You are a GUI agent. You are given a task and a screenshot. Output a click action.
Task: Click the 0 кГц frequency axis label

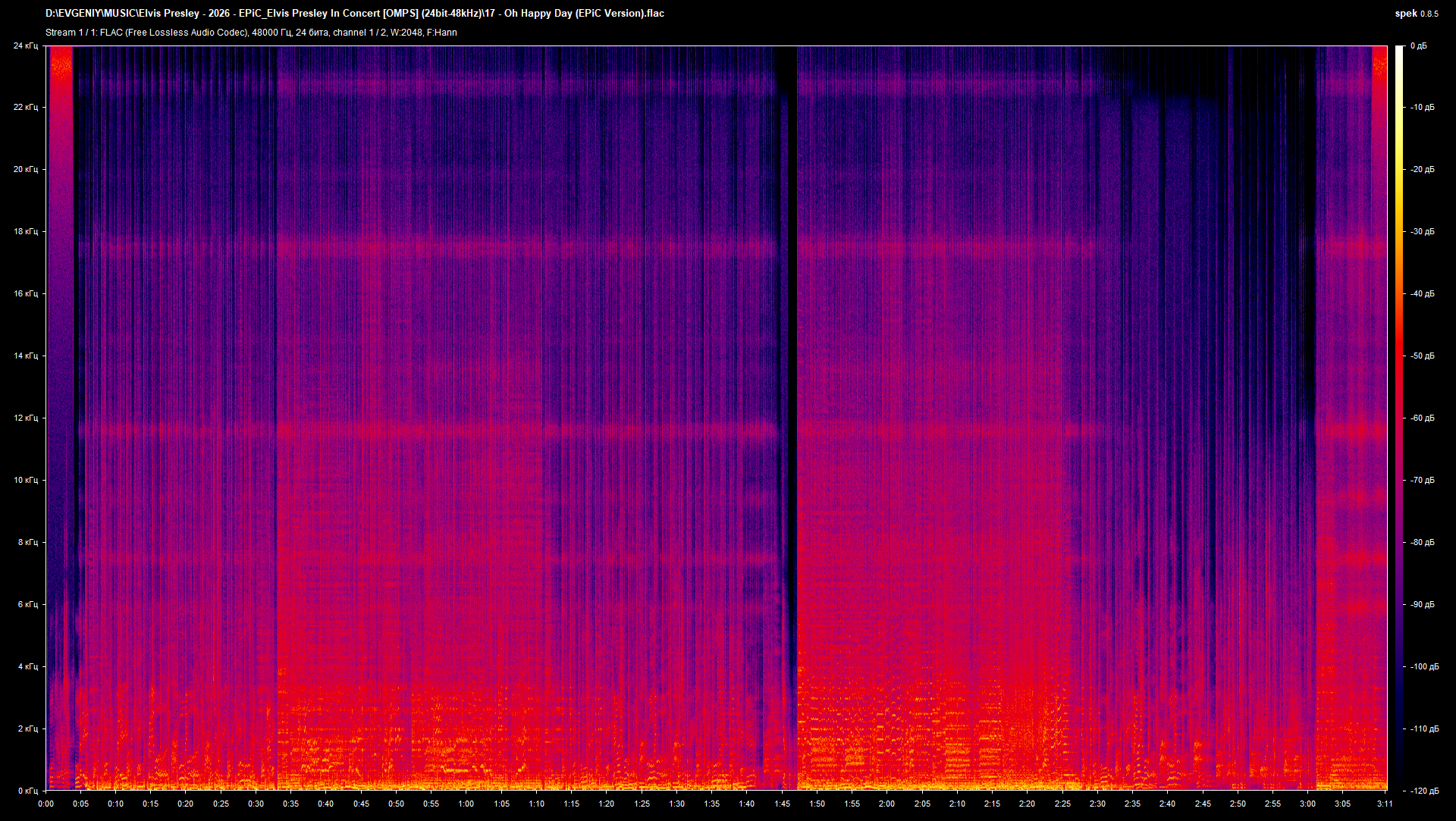coord(28,791)
